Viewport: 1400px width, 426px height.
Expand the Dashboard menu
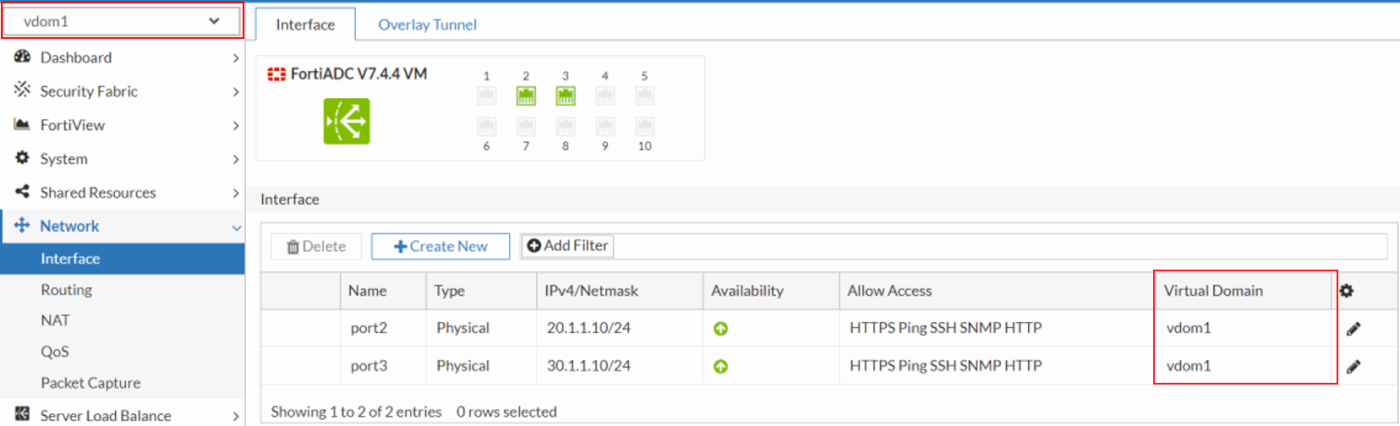coord(122,58)
